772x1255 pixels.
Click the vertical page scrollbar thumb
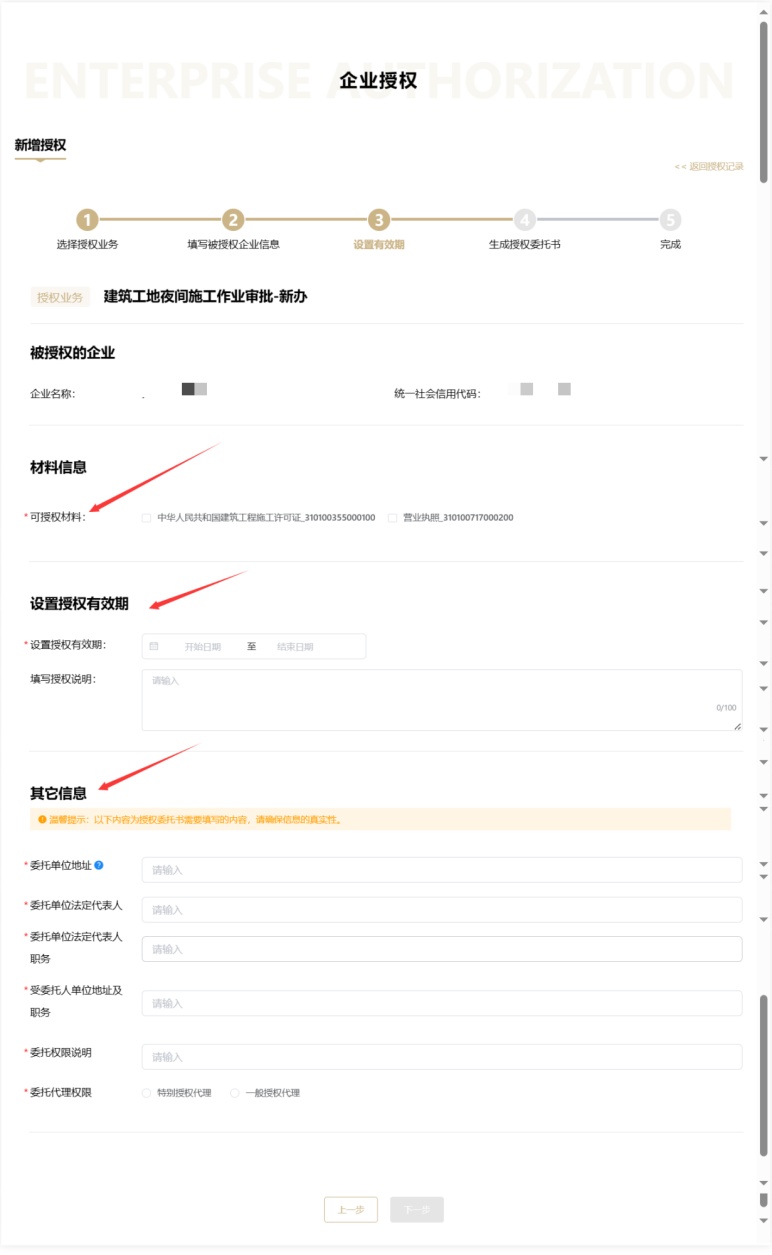[764, 102]
